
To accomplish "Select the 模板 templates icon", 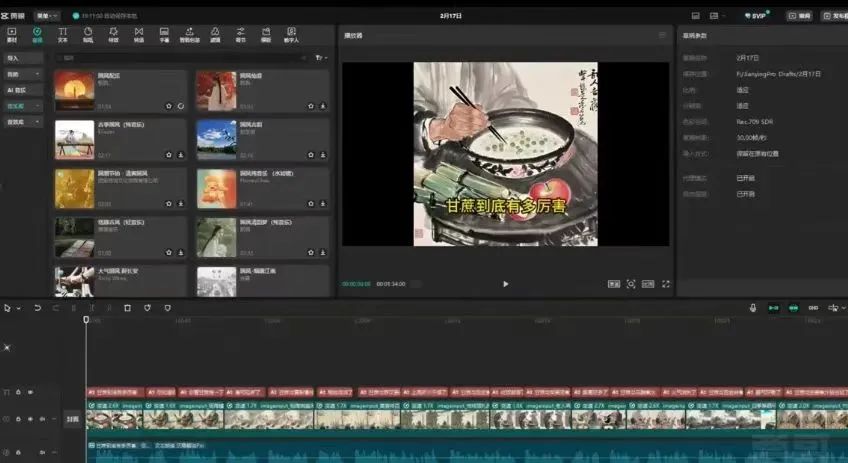I will click(x=266, y=35).
